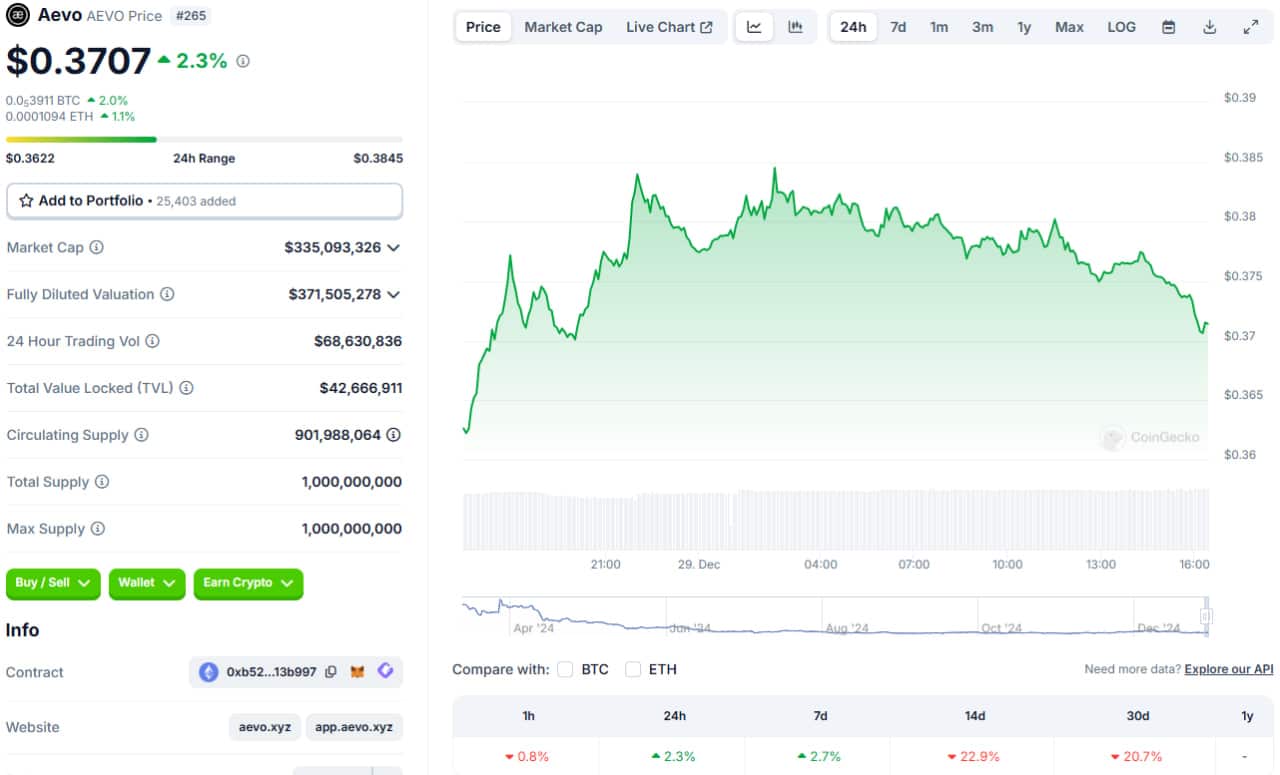
Task: Click the current price $0.3707
Action: pos(78,62)
